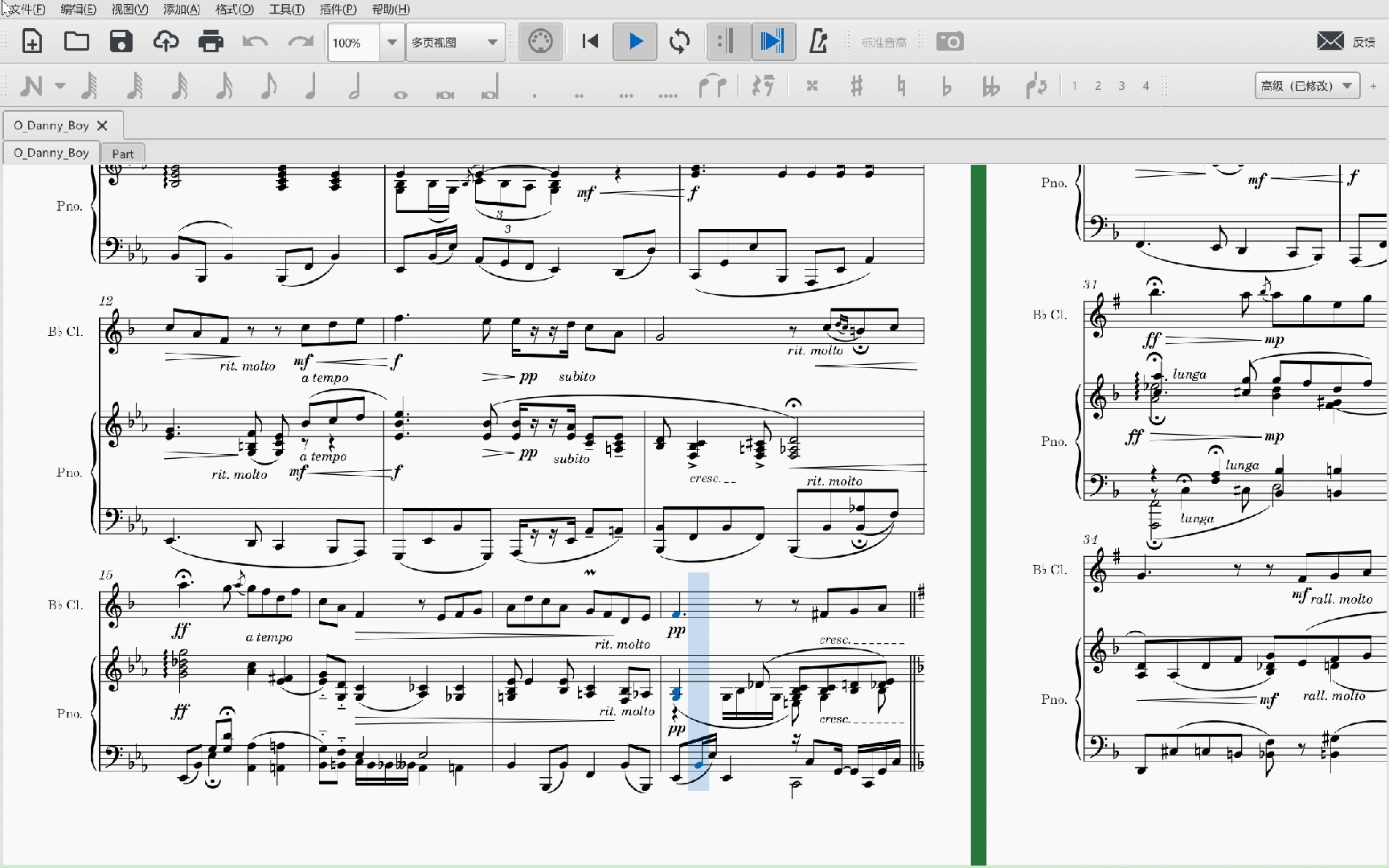
Task: Select the double whole note duration
Action: pyautogui.click(x=445, y=94)
